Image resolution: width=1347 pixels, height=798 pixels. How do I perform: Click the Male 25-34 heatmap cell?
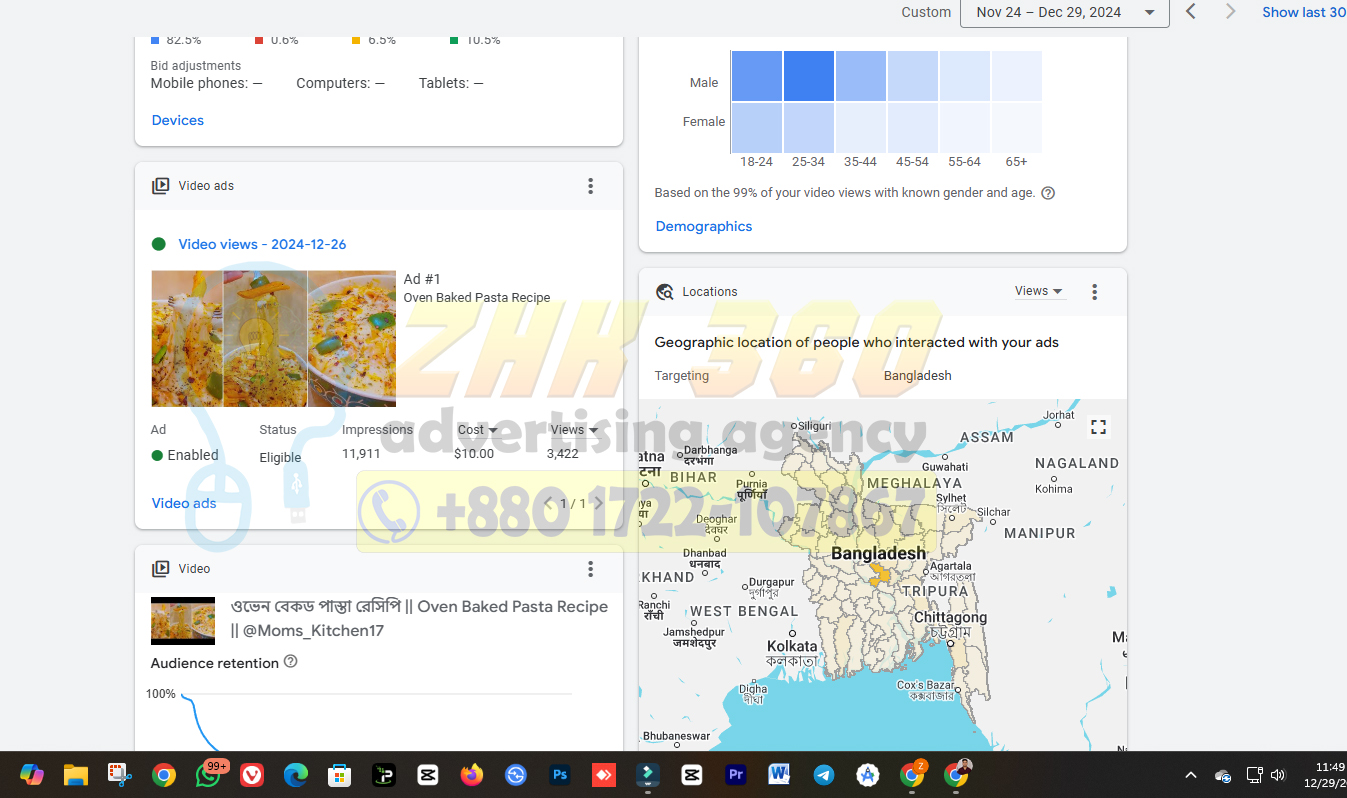(809, 76)
